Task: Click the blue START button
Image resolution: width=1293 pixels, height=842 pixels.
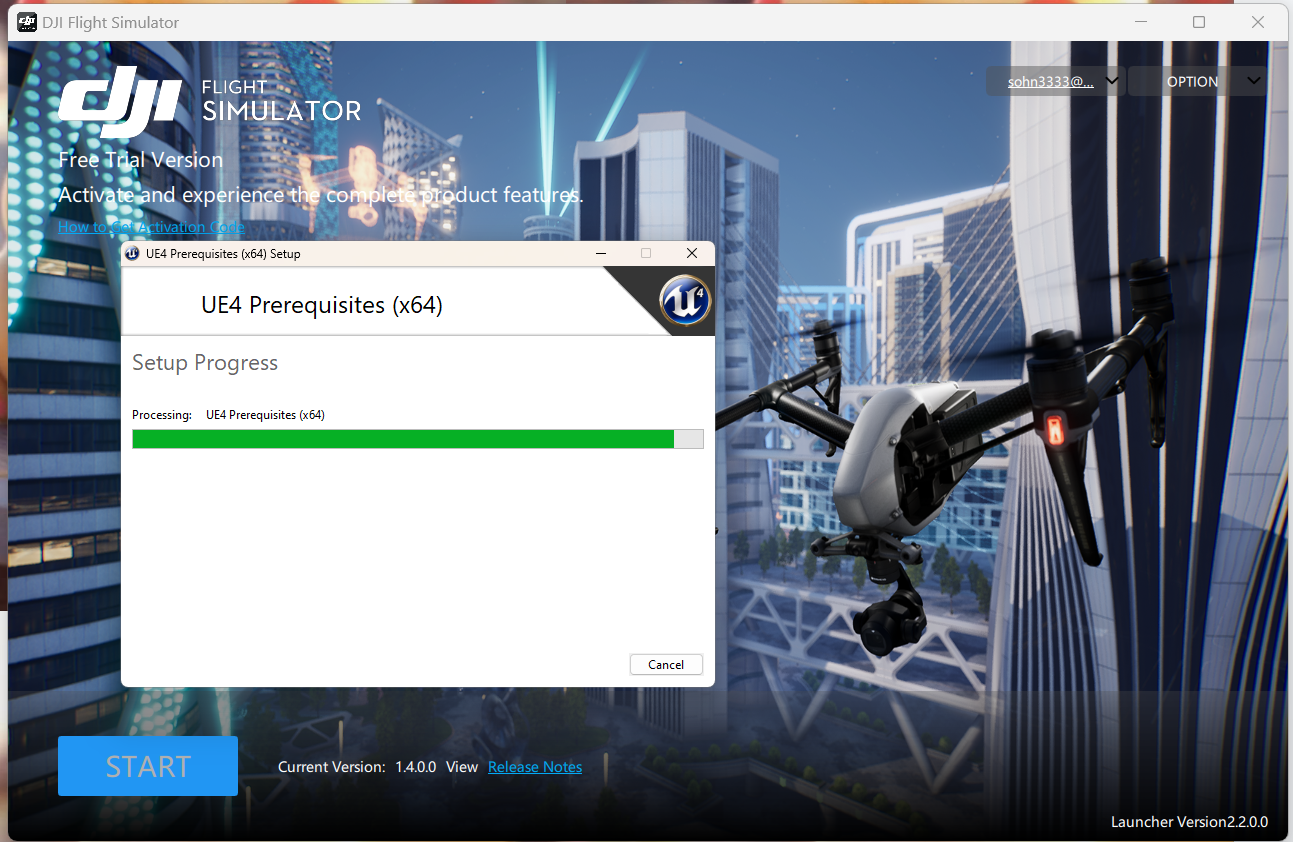Action: coord(148,766)
